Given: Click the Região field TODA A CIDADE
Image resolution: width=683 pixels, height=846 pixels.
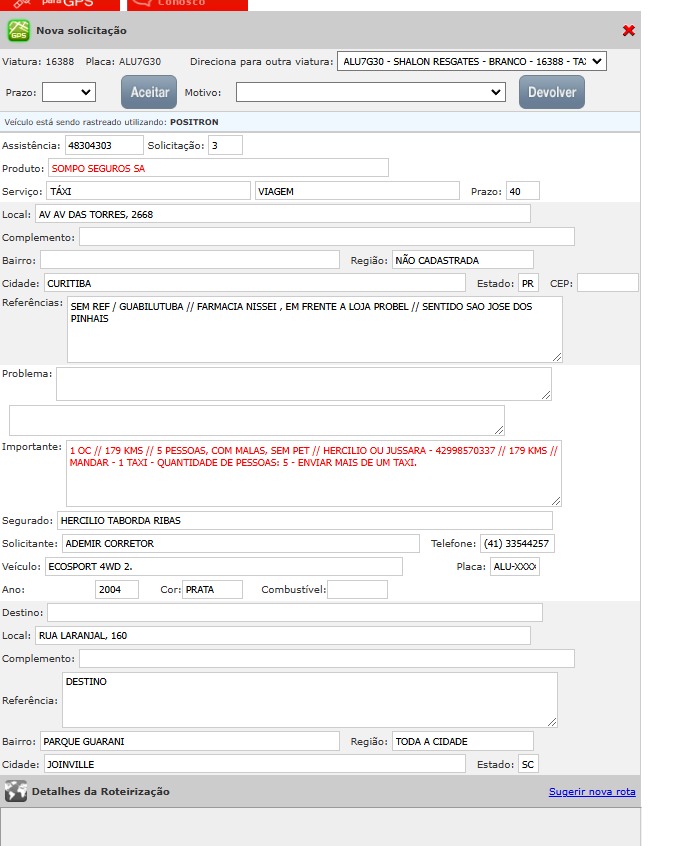Looking at the screenshot, I should pyautogui.click(x=463, y=741).
